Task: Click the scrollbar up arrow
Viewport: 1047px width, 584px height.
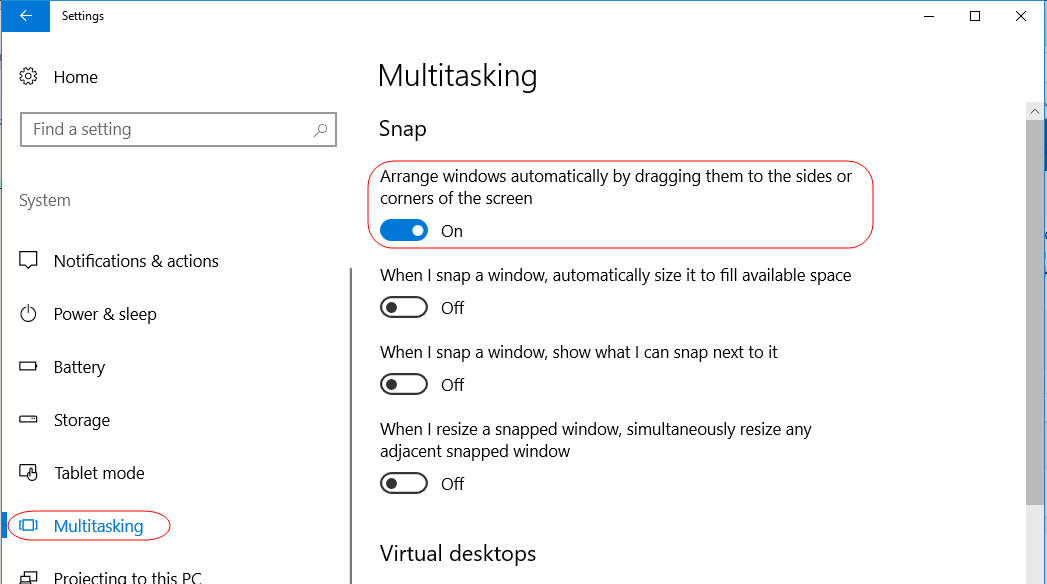Action: 1036,110
